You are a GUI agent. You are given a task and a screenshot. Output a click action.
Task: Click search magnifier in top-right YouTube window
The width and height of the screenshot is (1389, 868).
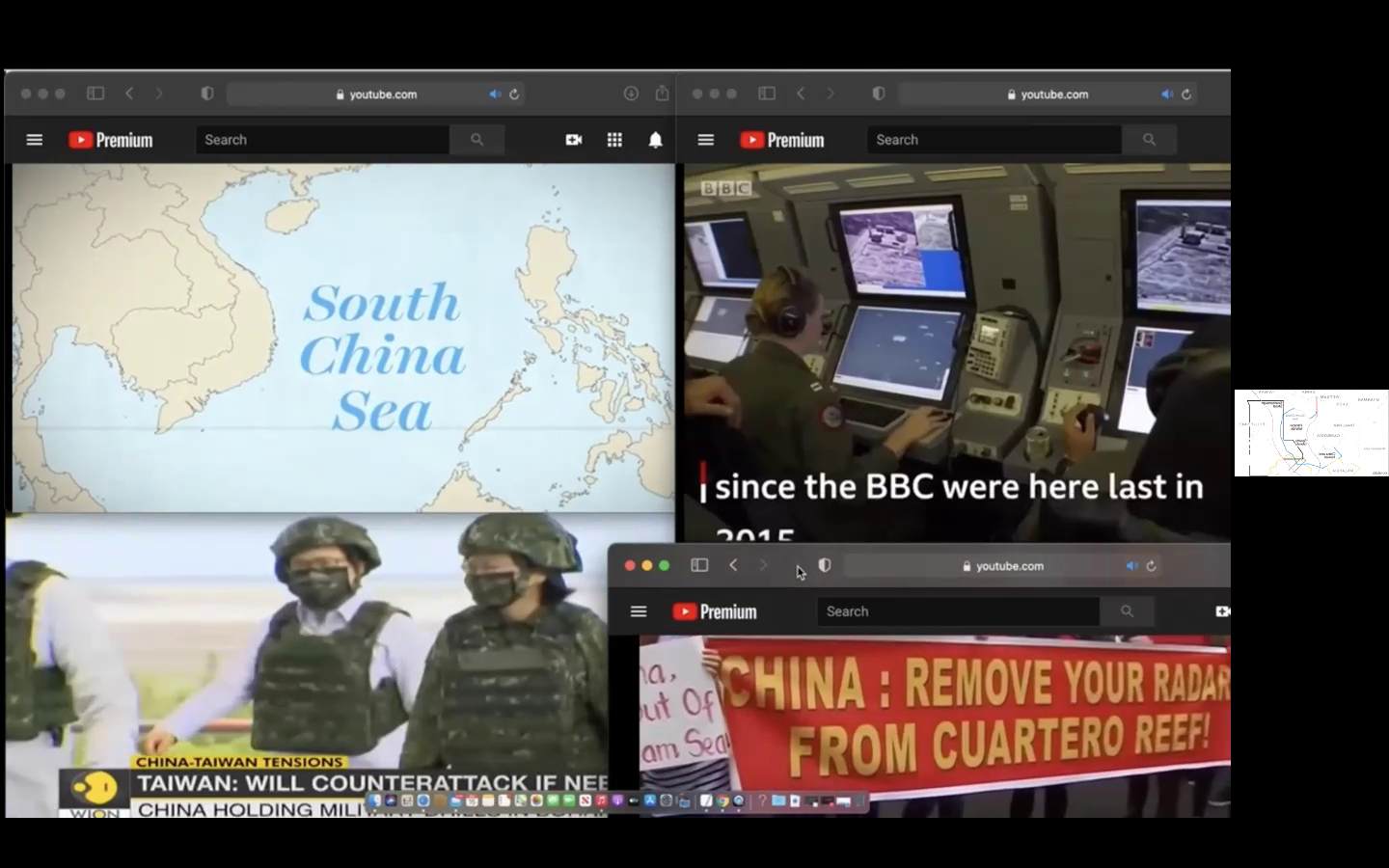(1149, 140)
